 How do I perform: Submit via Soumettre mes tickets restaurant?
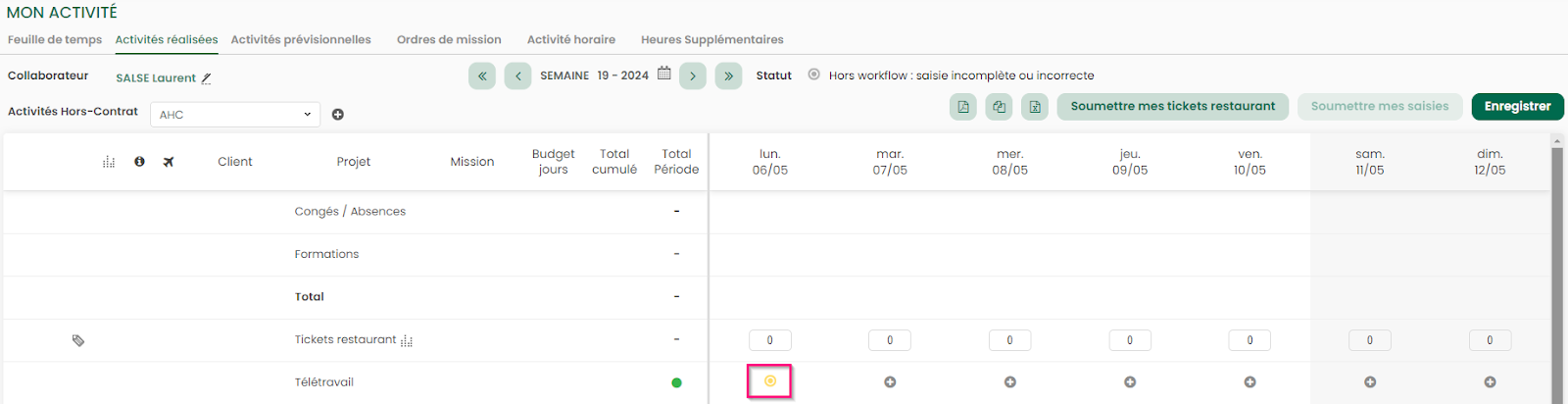pos(1172,106)
